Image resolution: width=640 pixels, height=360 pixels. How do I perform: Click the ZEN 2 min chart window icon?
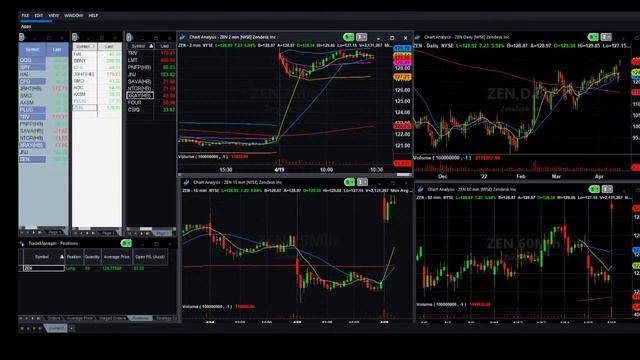[x=182, y=37]
